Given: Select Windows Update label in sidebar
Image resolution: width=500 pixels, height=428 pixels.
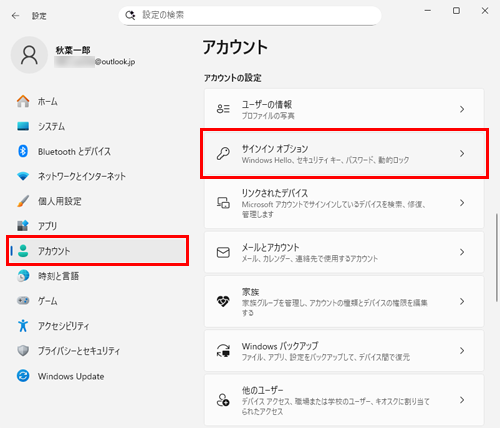Looking at the screenshot, I should 71,376.
